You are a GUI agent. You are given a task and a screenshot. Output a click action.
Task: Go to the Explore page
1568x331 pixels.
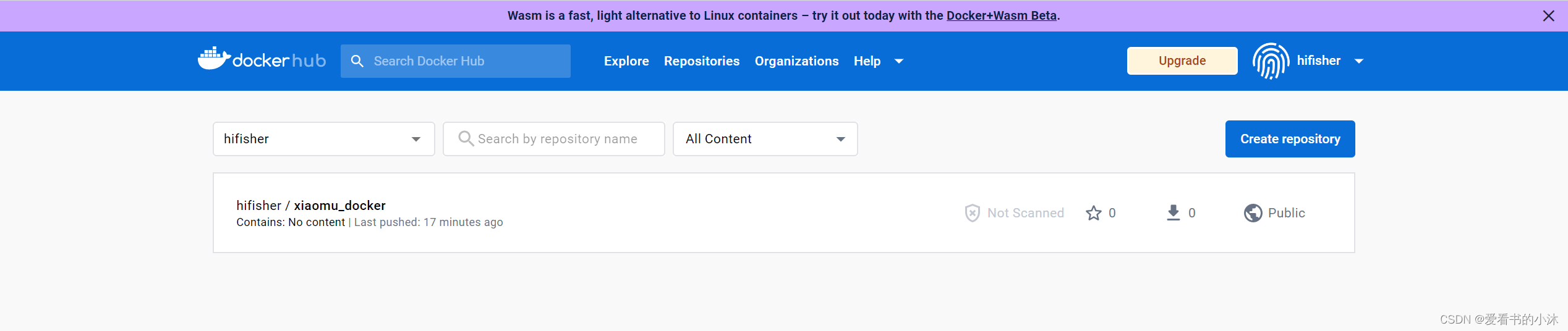click(626, 61)
